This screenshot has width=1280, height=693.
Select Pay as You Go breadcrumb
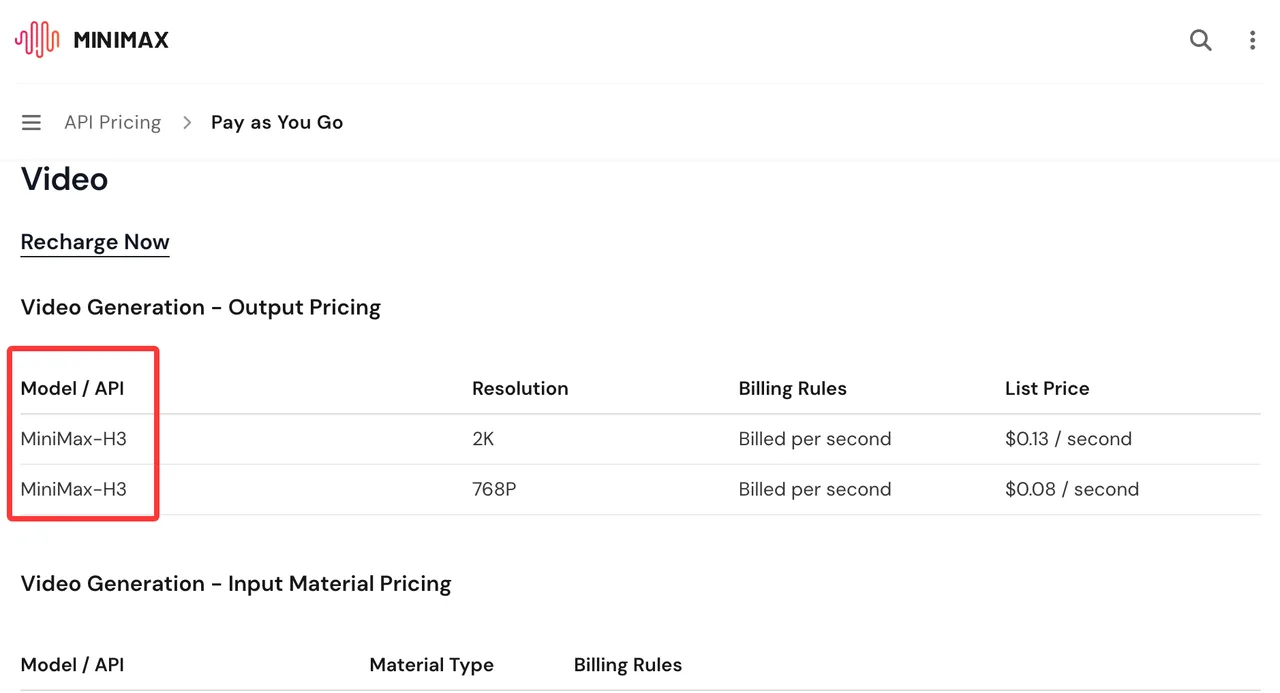[277, 122]
